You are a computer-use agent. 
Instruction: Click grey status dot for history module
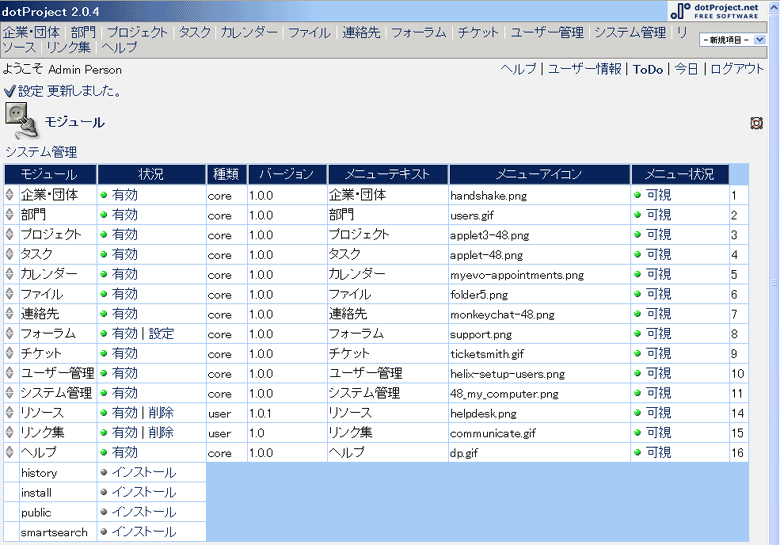(x=104, y=472)
